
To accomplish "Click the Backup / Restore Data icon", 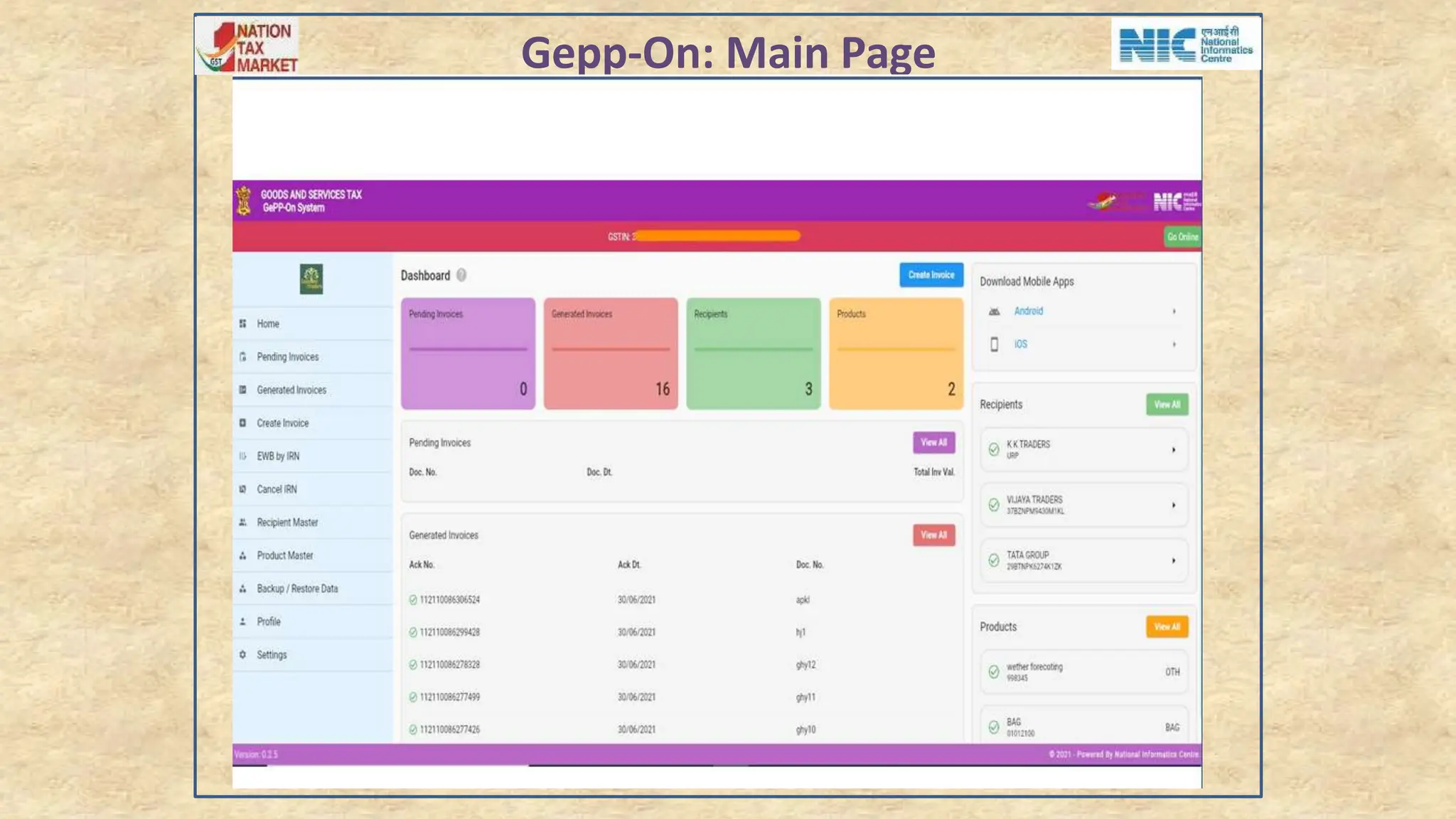I will click(242, 589).
